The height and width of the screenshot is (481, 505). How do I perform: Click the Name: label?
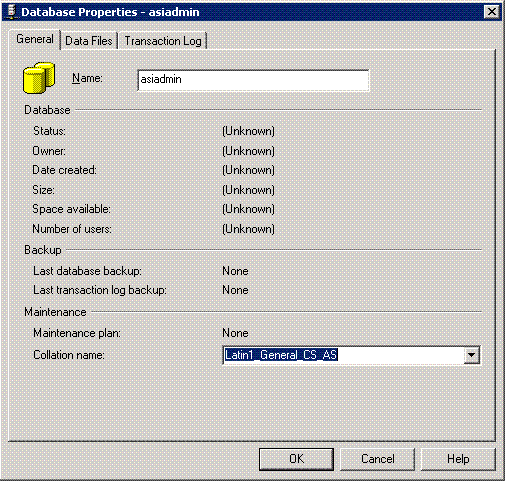87,78
